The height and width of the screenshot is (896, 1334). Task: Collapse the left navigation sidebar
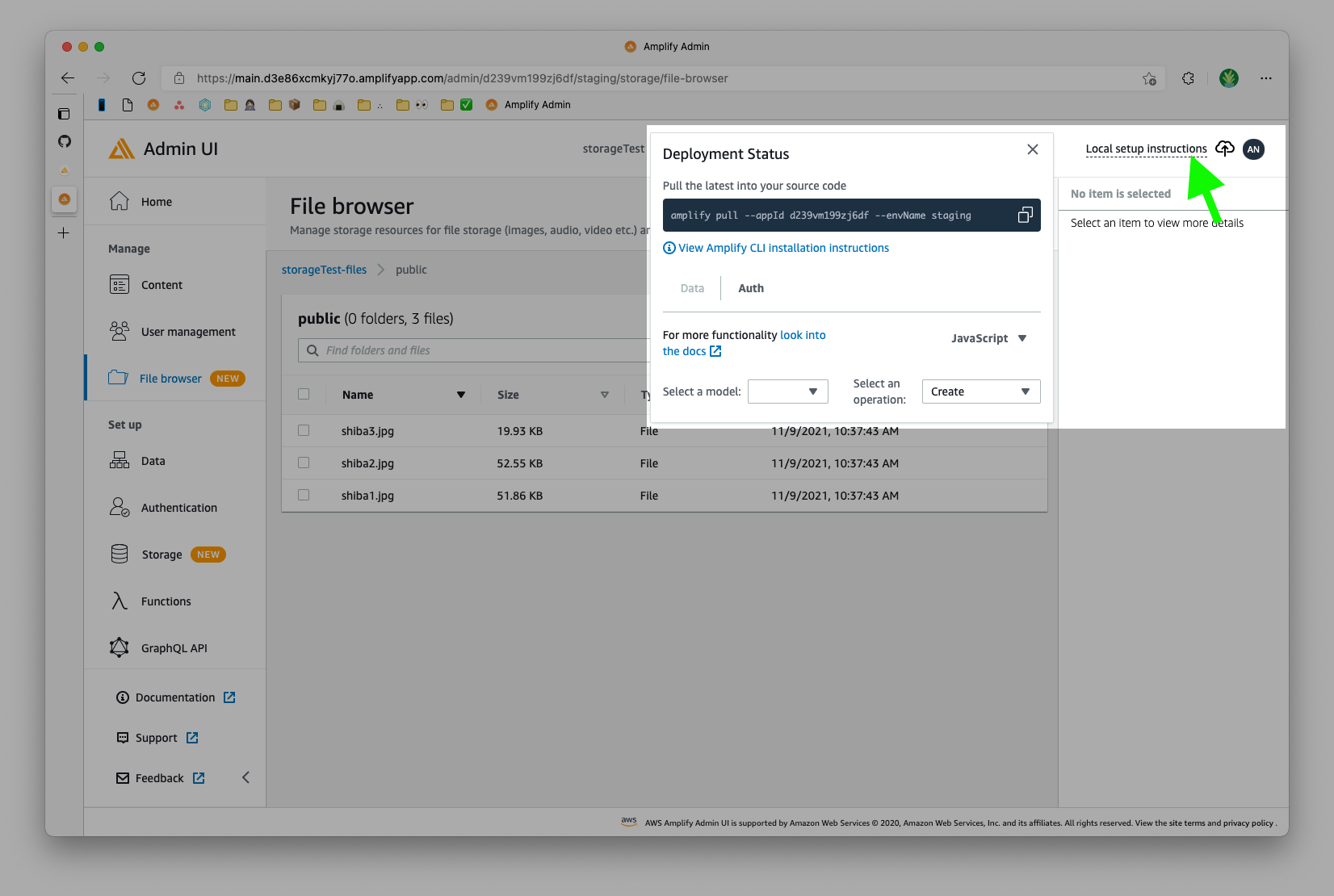245,777
